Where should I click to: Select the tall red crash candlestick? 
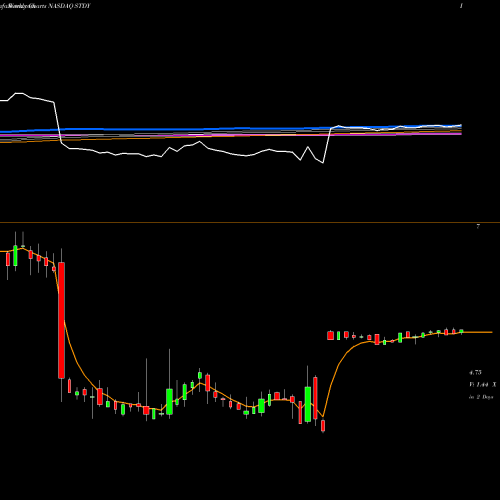point(61,320)
